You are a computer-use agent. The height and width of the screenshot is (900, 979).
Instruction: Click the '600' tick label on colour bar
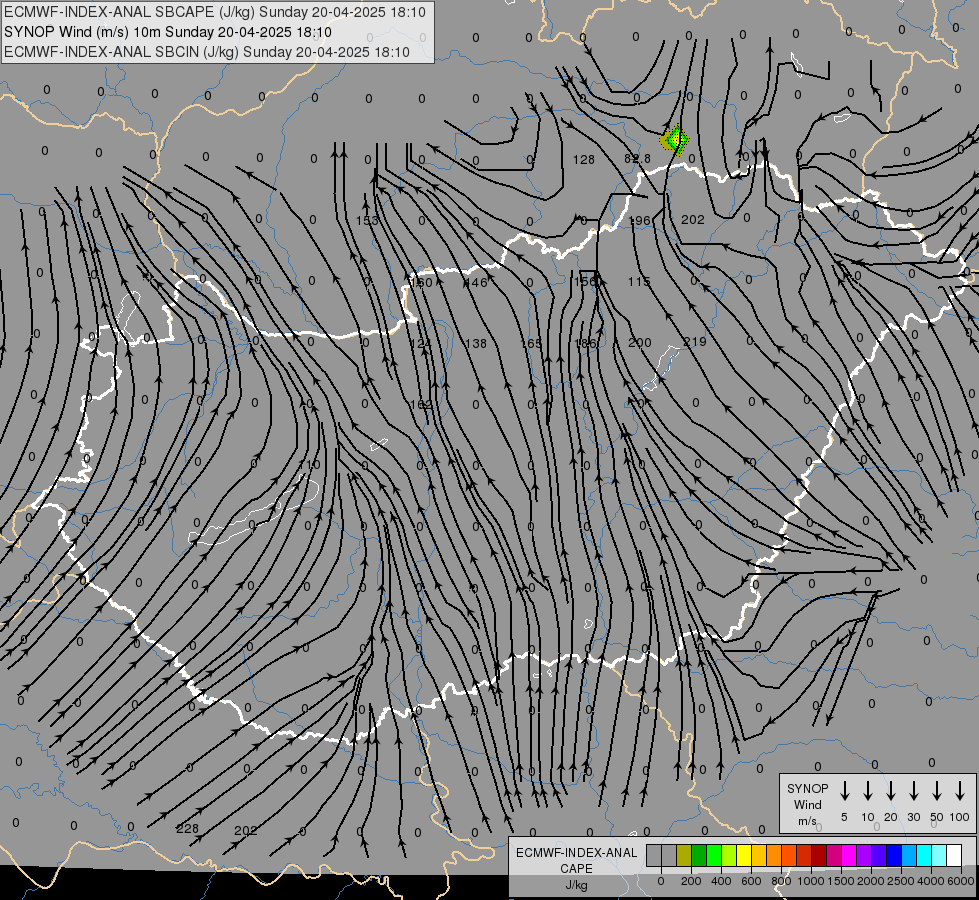point(751,881)
